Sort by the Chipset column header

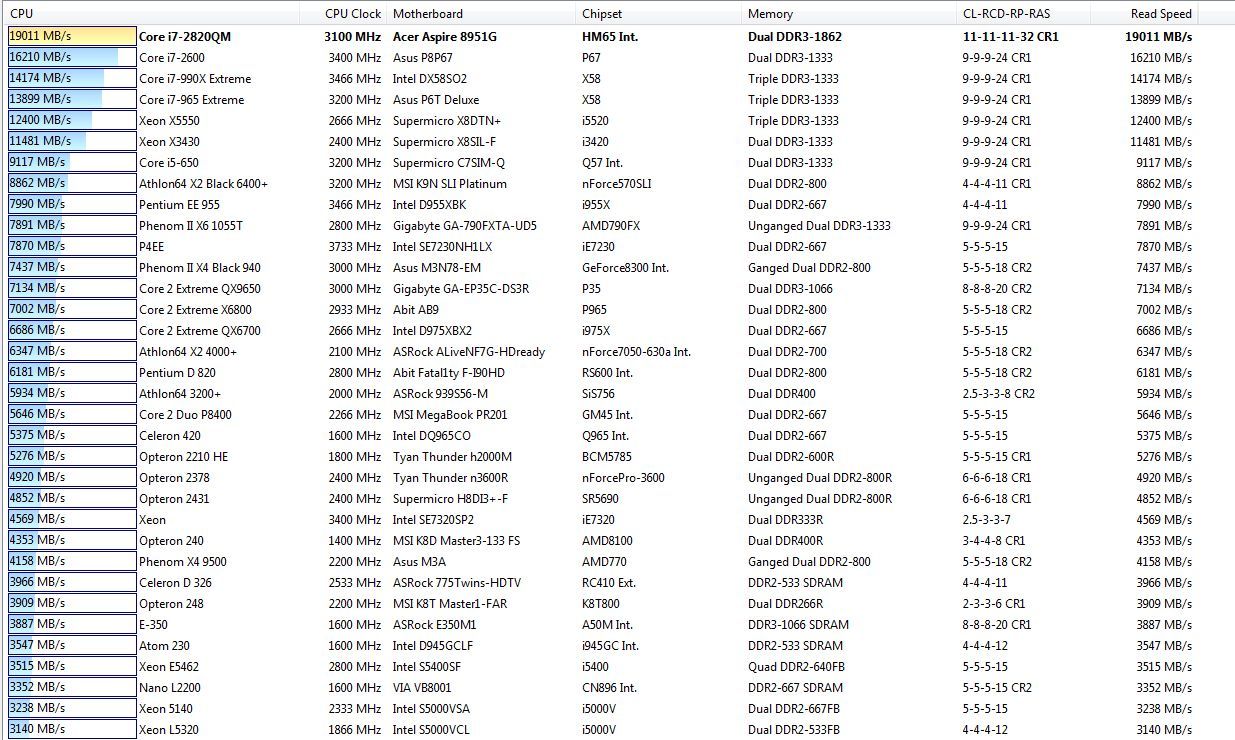[658, 13]
